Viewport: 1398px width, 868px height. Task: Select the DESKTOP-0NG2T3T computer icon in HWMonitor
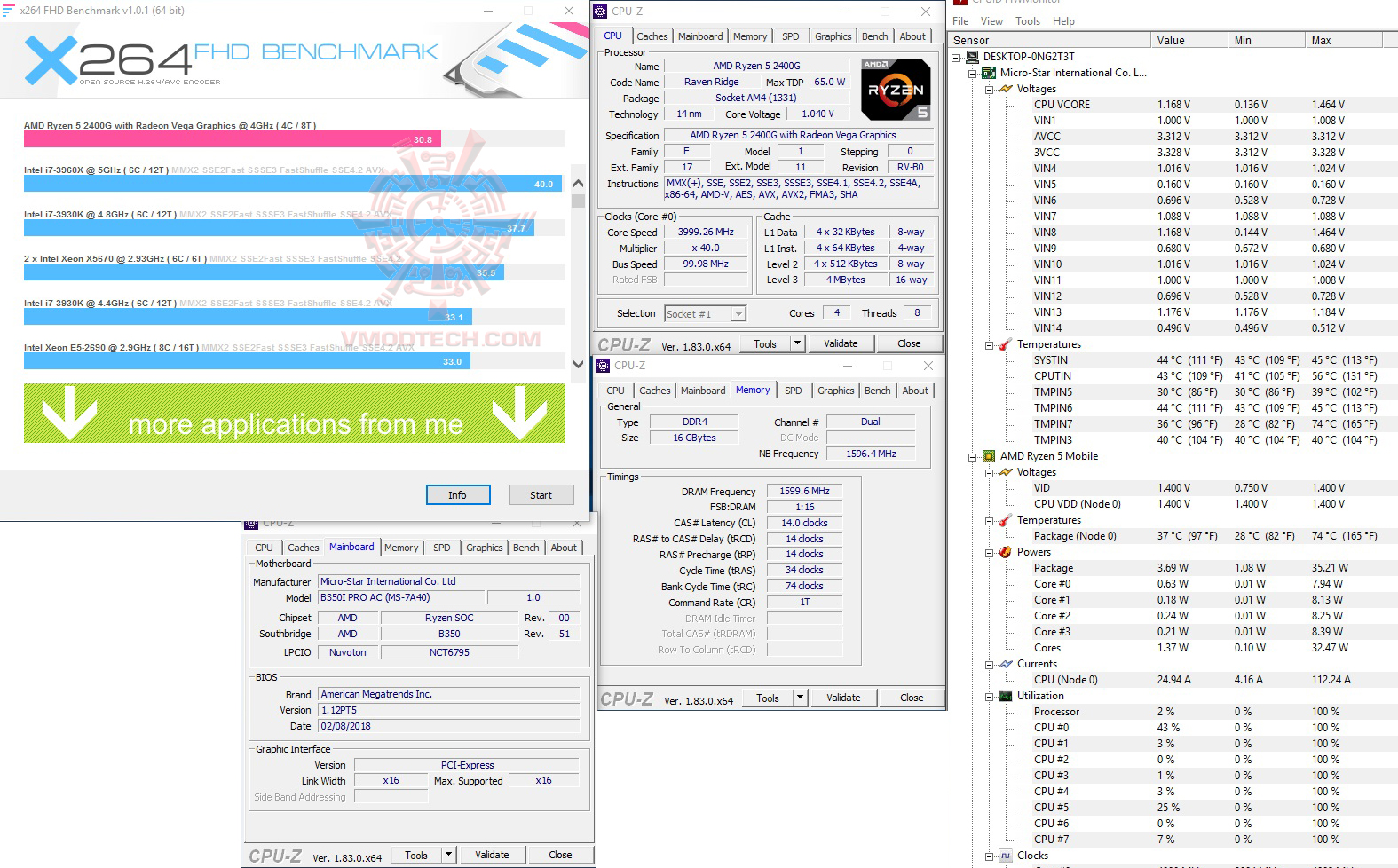[972, 57]
